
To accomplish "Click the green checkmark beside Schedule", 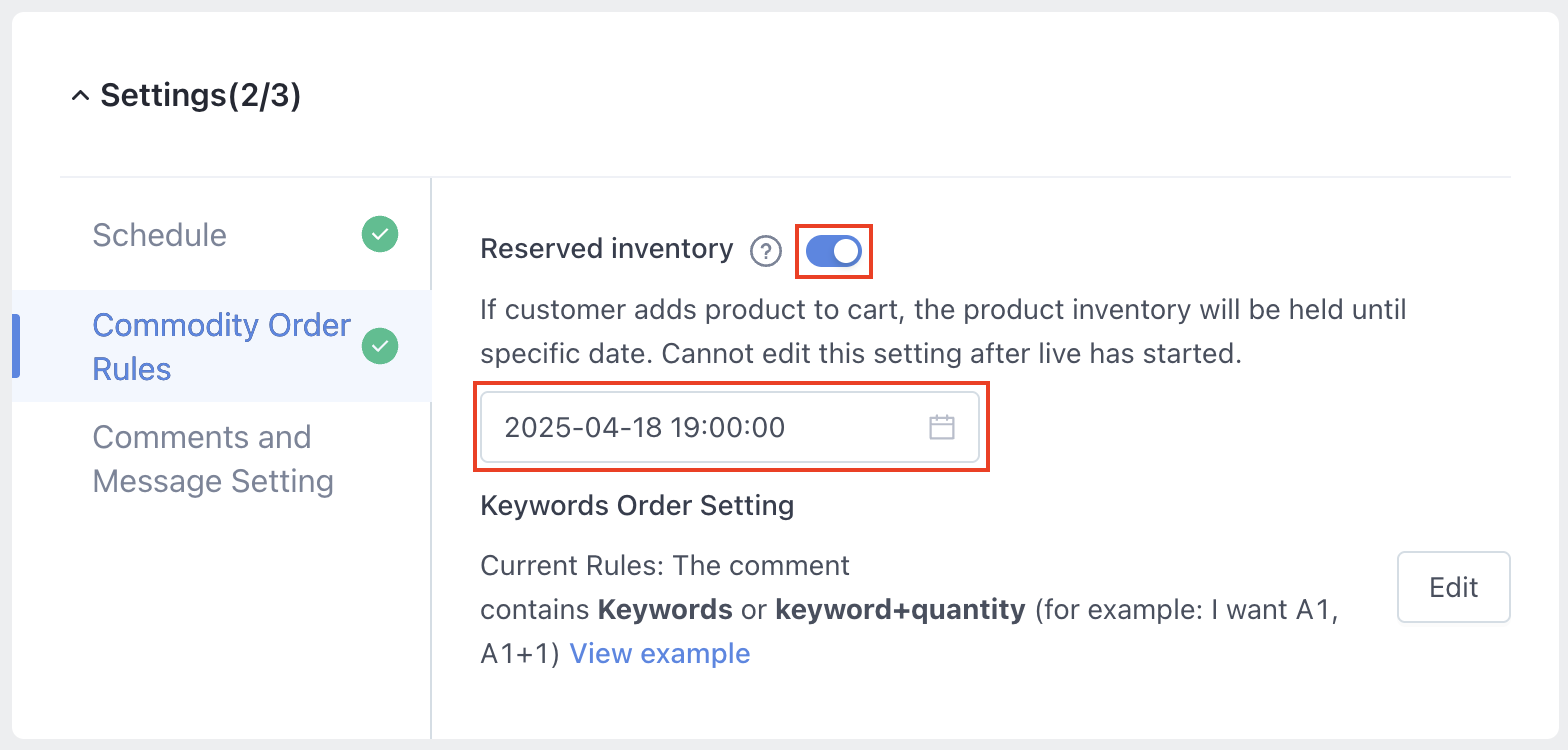I will point(380,235).
